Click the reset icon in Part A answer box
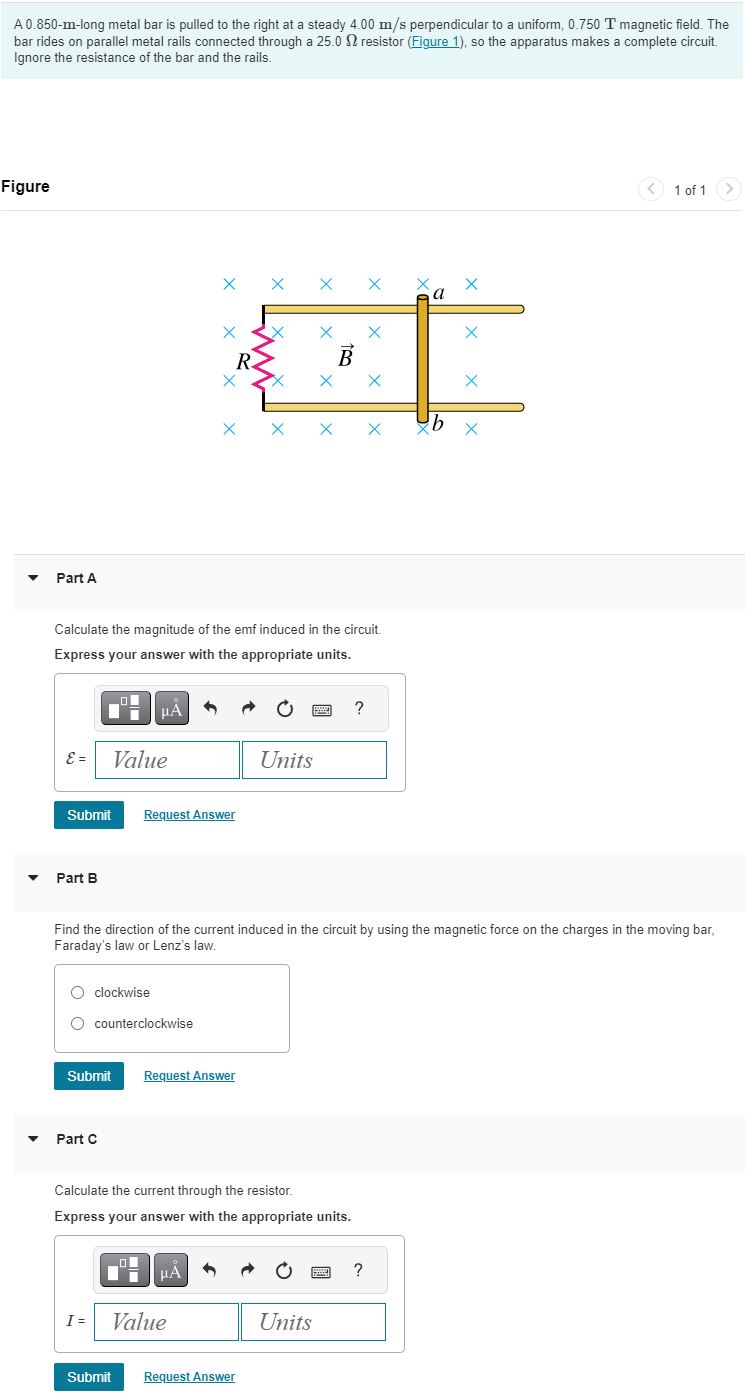The height and width of the screenshot is (1395, 745). [285, 708]
